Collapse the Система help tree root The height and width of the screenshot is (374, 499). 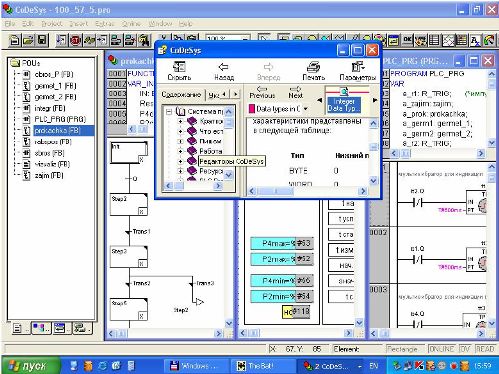(169, 112)
